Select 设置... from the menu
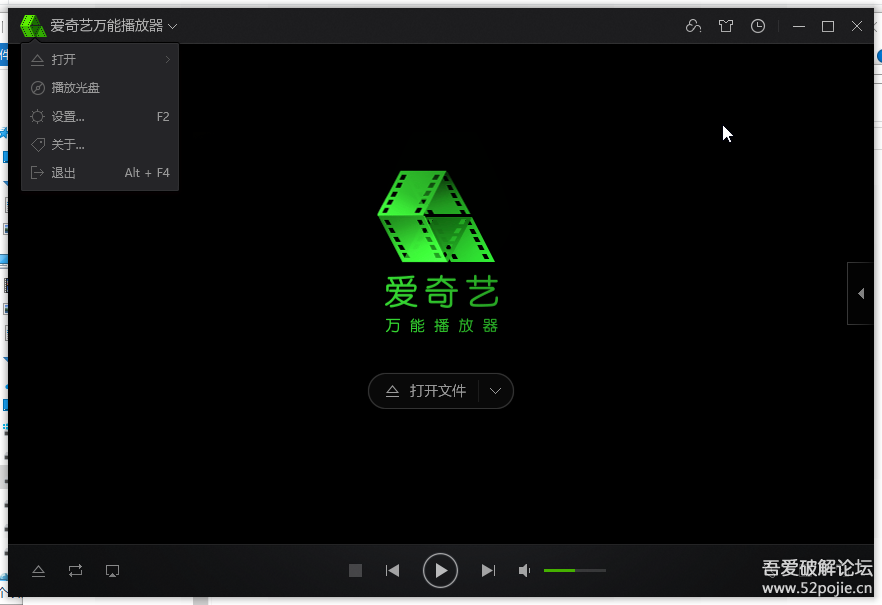This screenshot has width=882, height=605. point(68,117)
